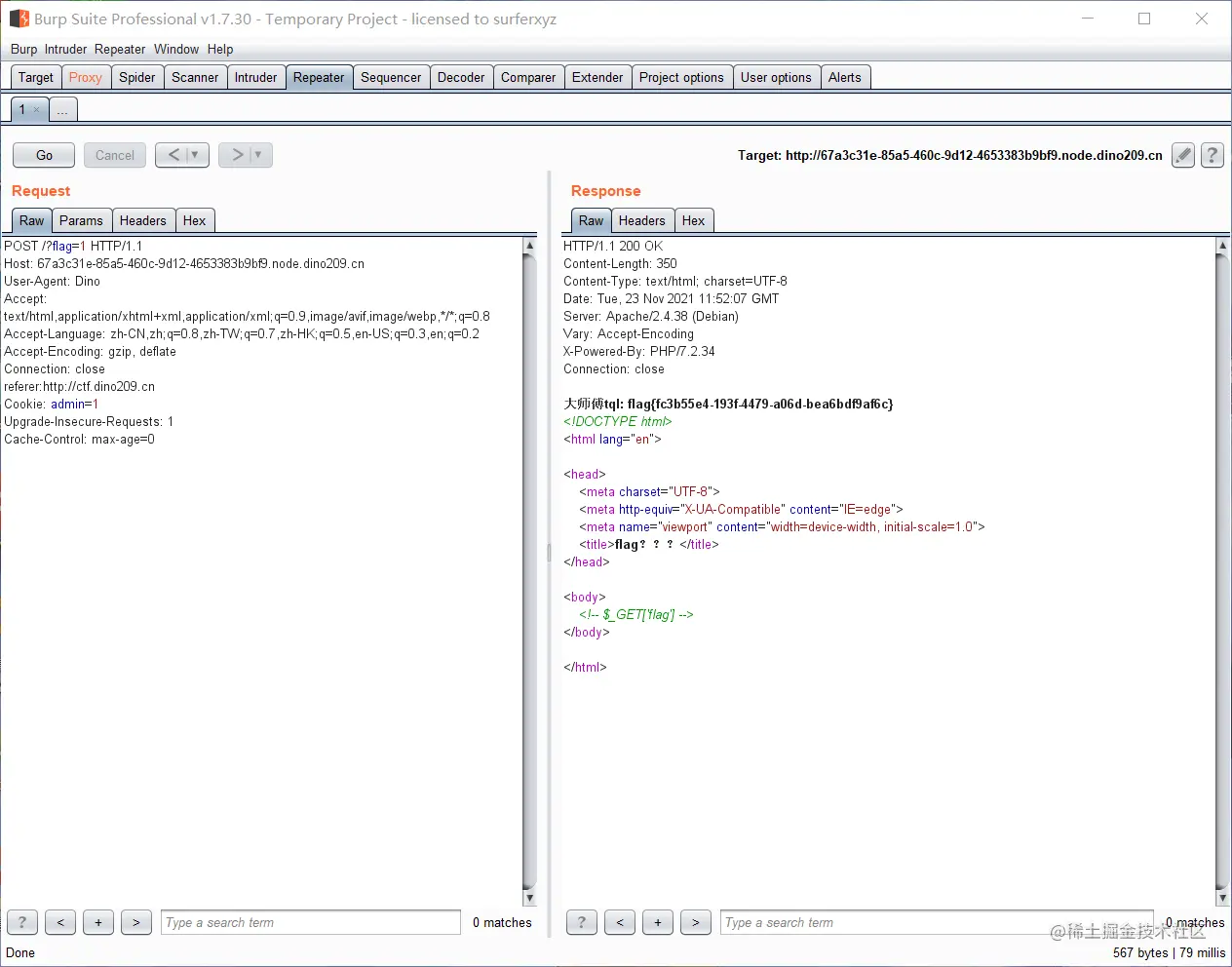Click the '<!-- $_GET['flag'] -->' comment

coord(636,614)
